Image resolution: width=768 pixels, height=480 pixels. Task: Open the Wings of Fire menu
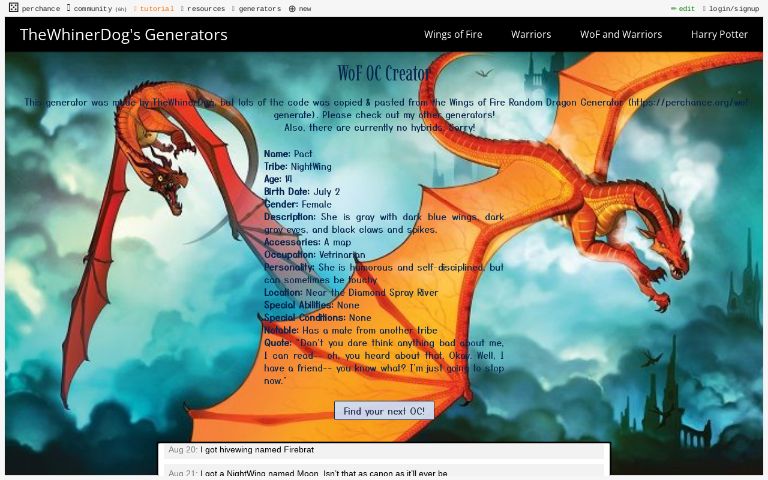point(453,34)
